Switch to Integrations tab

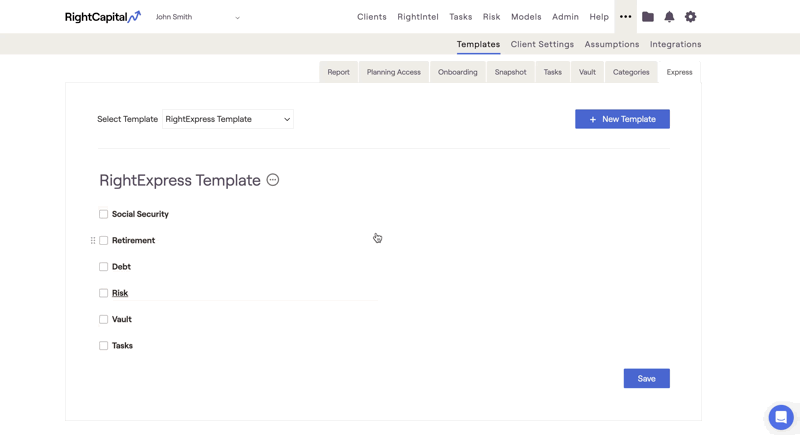(x=676, y=44)
